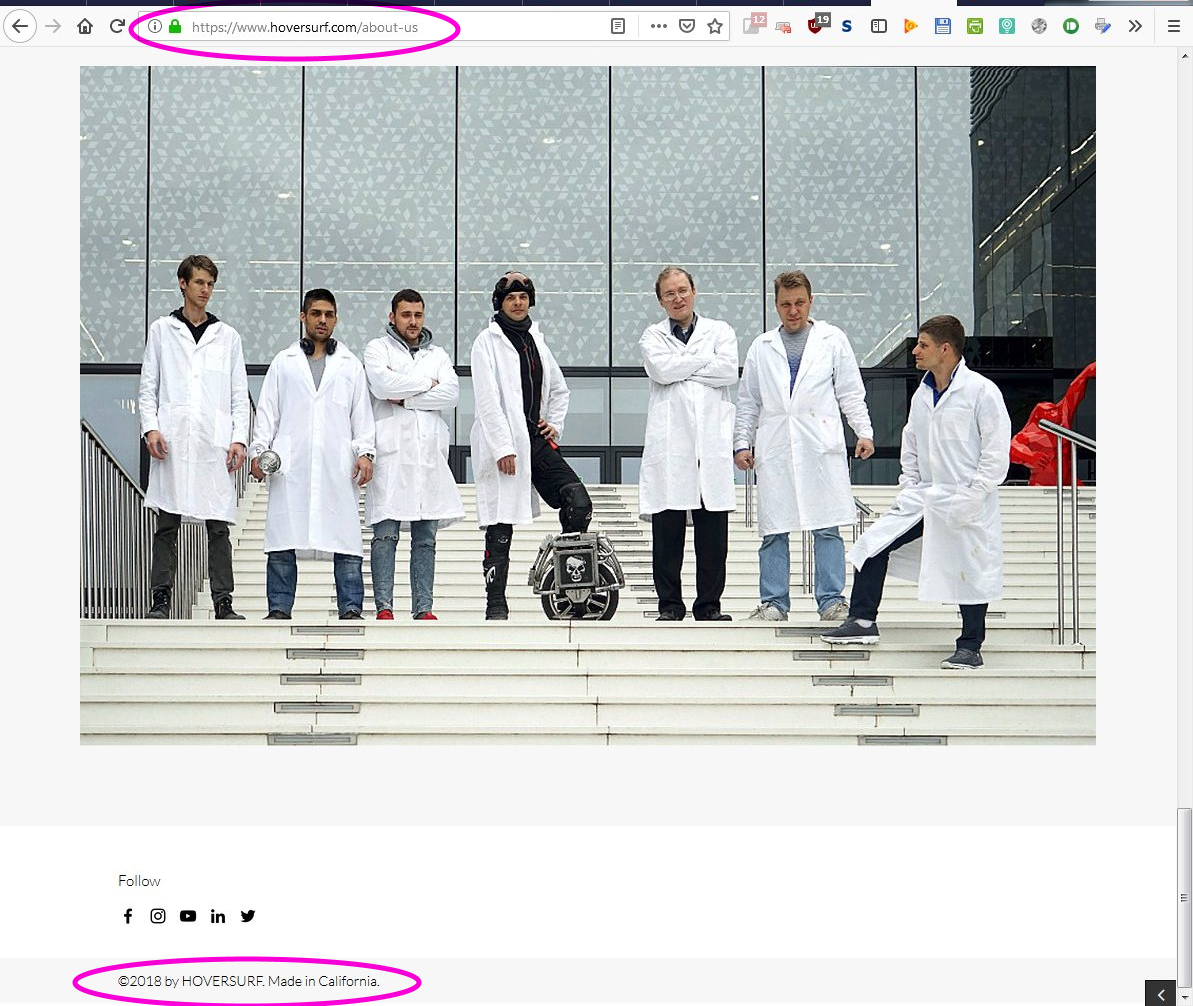Click the blue floppy disk save extension

pyautogui.click(x=942, y=27)
